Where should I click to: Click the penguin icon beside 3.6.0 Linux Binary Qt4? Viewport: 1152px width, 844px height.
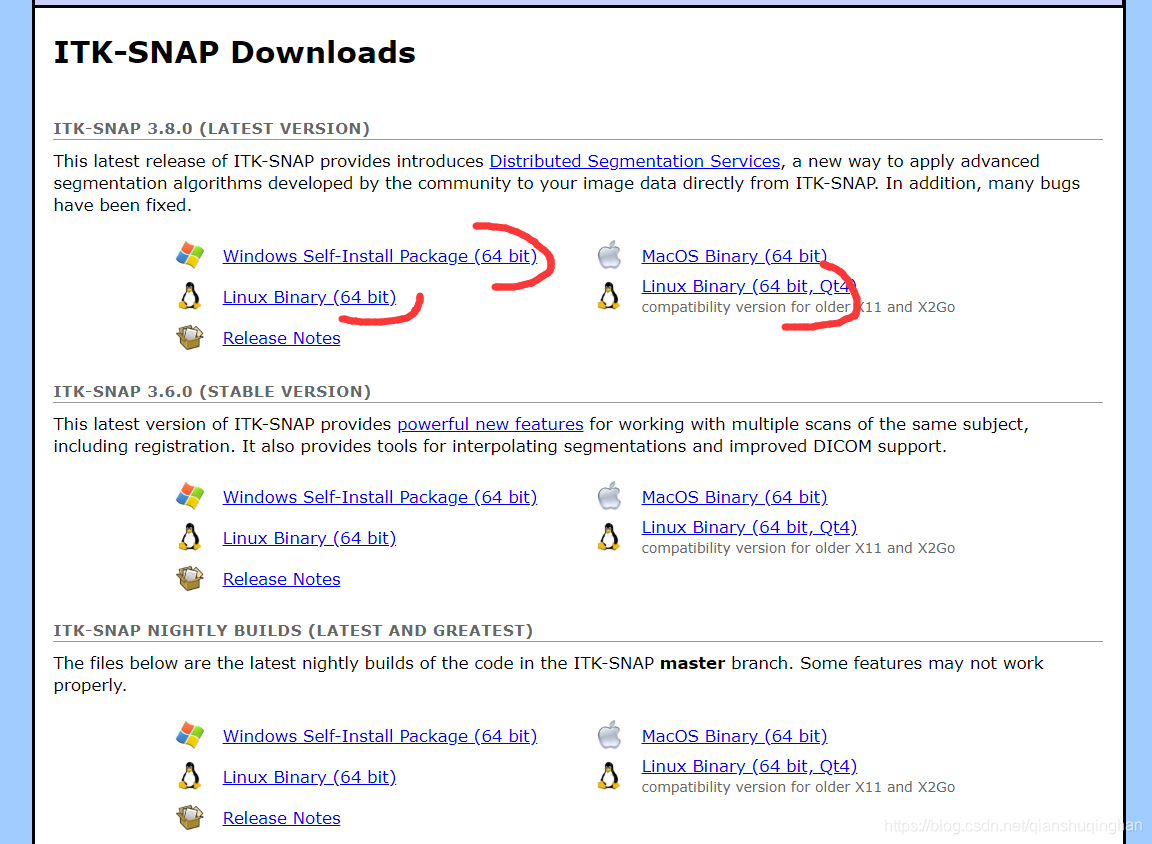tap(609, 537)
